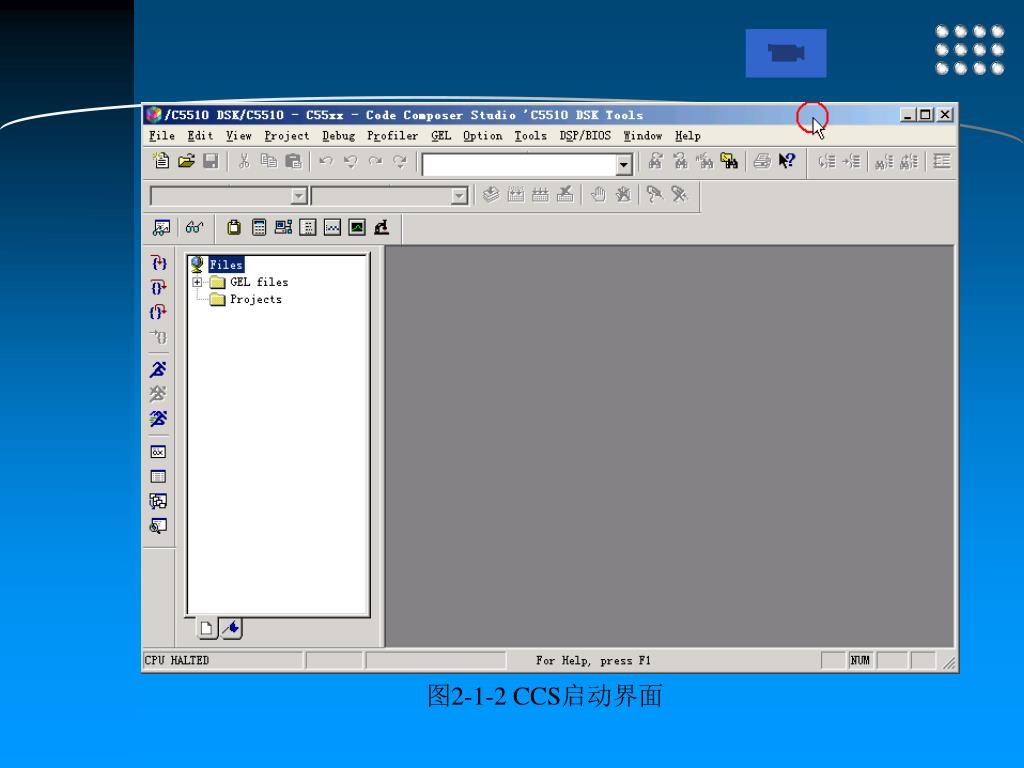Click the Print icon
Screen dimensions: 1024x768
tap(761, 161)
